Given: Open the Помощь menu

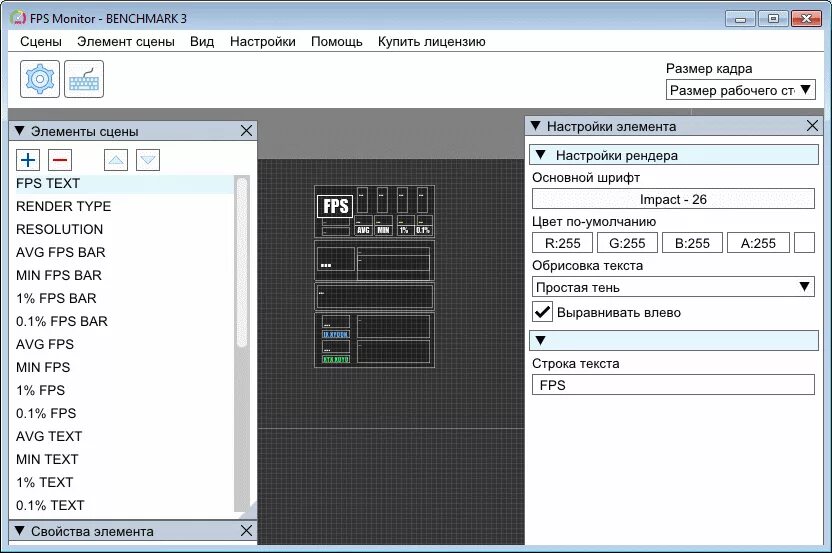Looking at the screenshot, I should [x=336, y=41].
